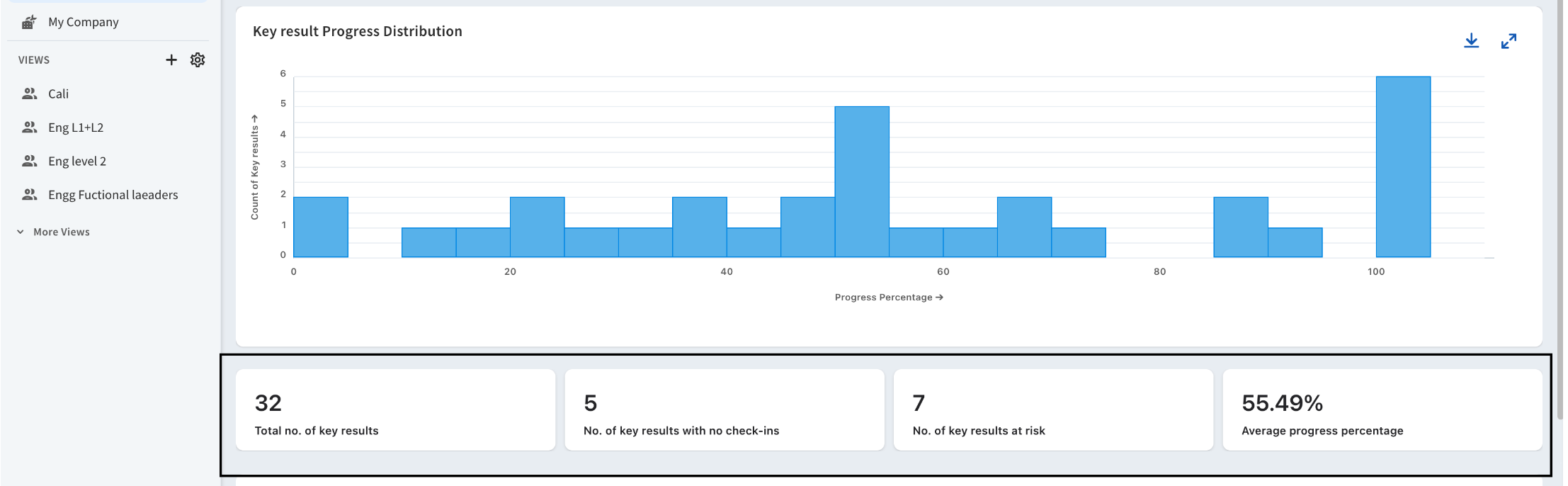Click the My Company building icon
The image size is (1568, 486).
tap(29, 22)
